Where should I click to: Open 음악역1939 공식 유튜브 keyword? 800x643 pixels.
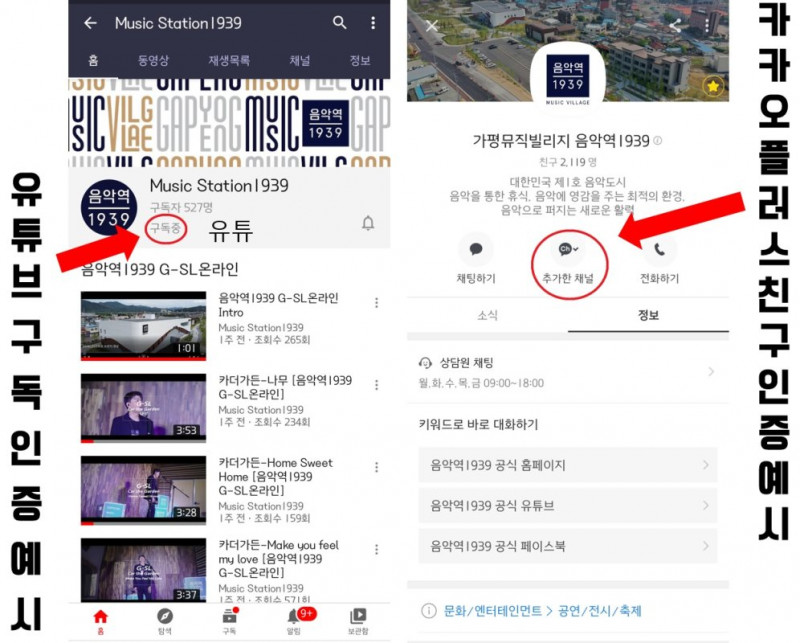(x=568, y=505)
